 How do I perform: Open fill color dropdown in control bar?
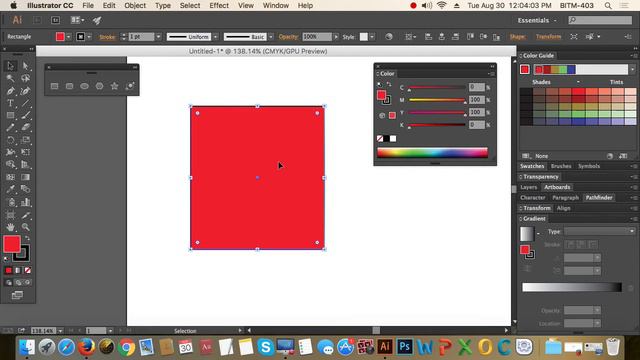[68, 37]
